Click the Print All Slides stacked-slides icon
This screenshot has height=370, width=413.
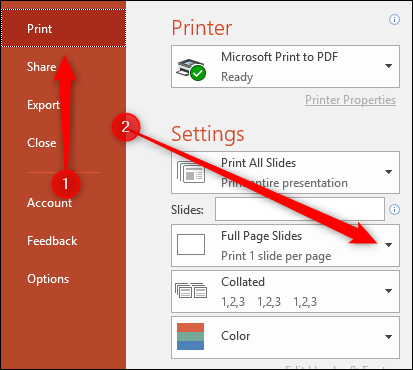point(191,172)
